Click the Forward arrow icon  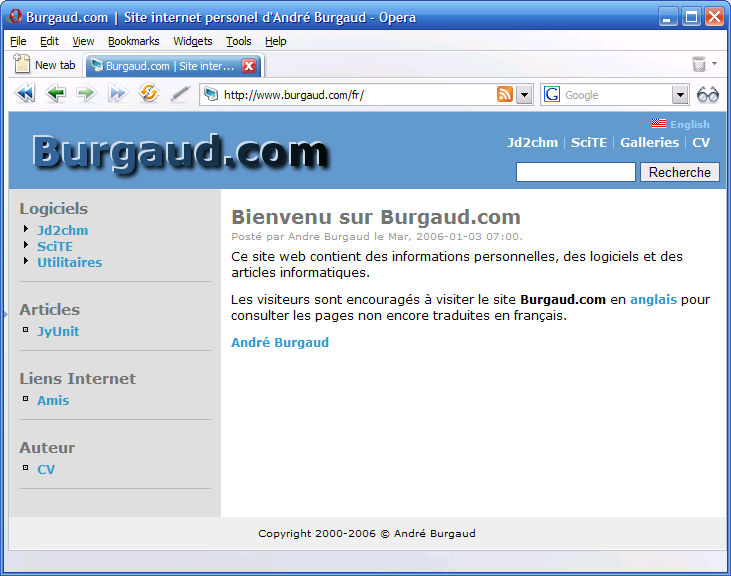tap(87, 94)
